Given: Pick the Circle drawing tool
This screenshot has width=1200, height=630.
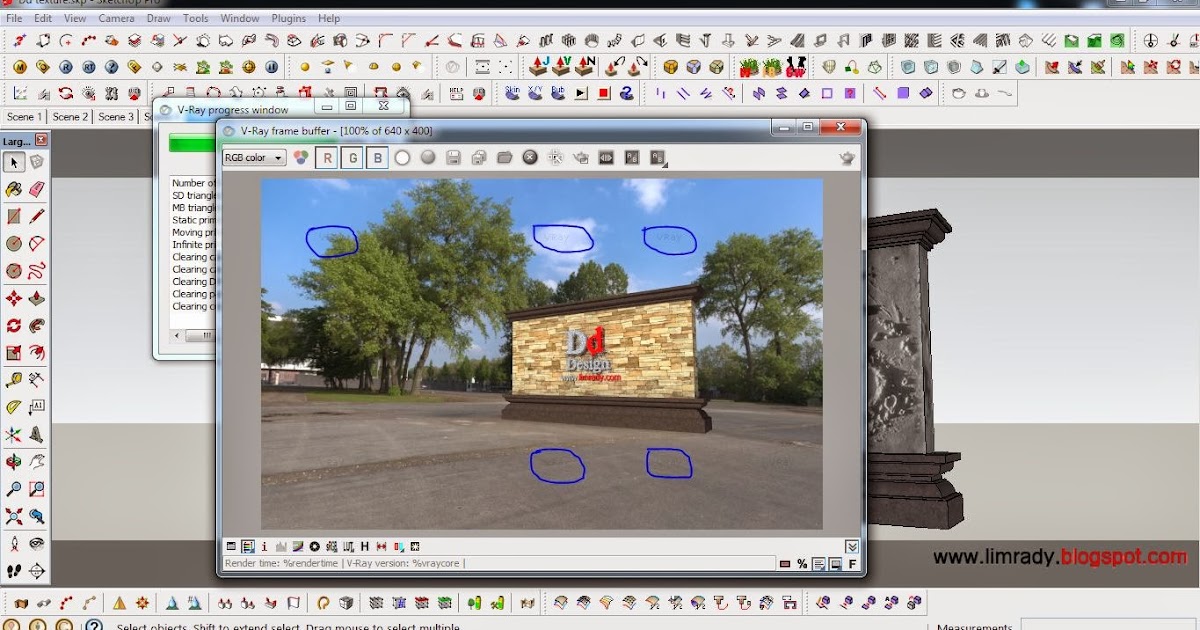Looking at the screenshot, I should [x=14, y=243].
